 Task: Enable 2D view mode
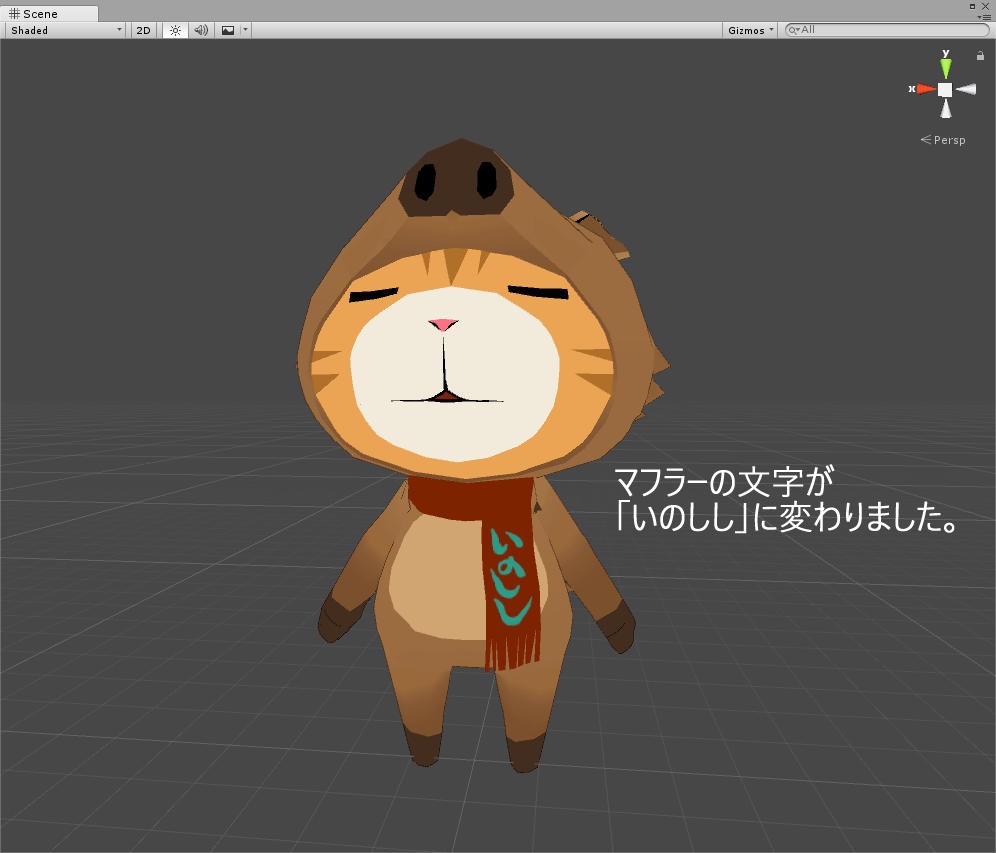pos(143,30)
